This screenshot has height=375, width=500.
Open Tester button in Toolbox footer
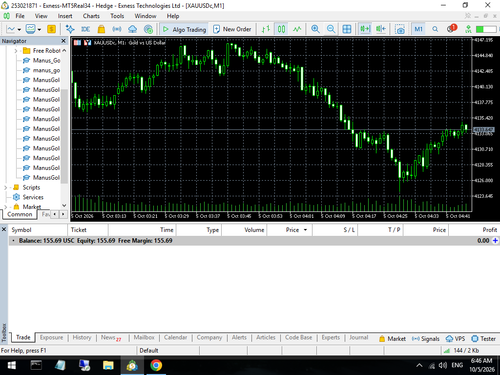(x=483, y=339)
